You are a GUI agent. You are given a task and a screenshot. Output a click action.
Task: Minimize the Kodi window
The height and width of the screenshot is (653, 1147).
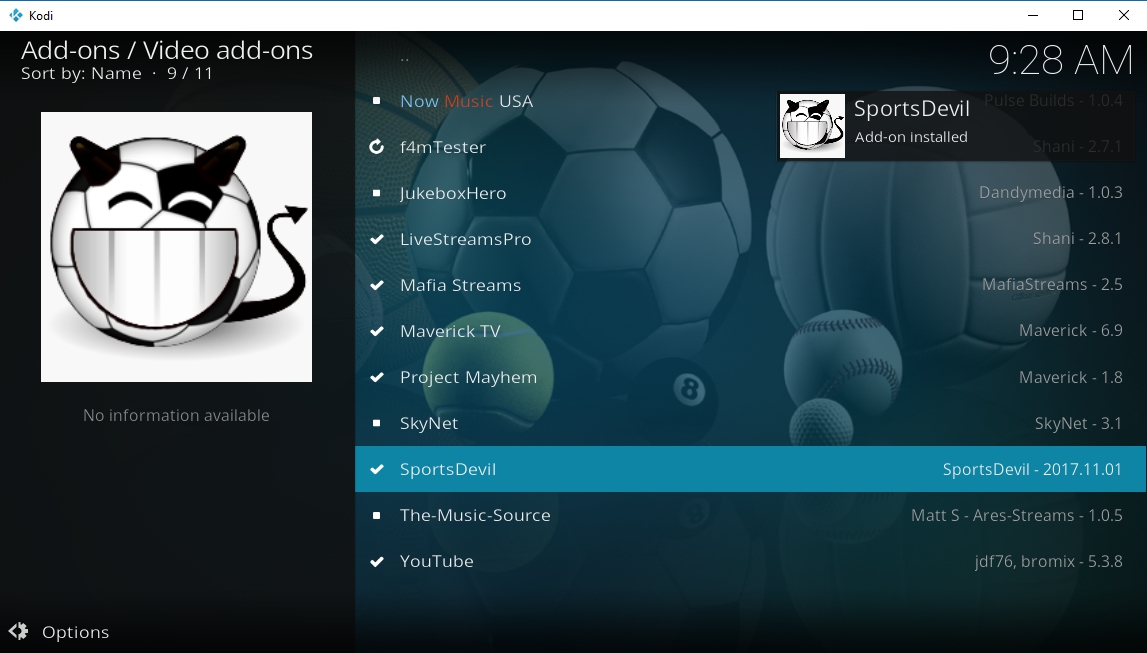pyautogui.click(x=1033, y=15)
